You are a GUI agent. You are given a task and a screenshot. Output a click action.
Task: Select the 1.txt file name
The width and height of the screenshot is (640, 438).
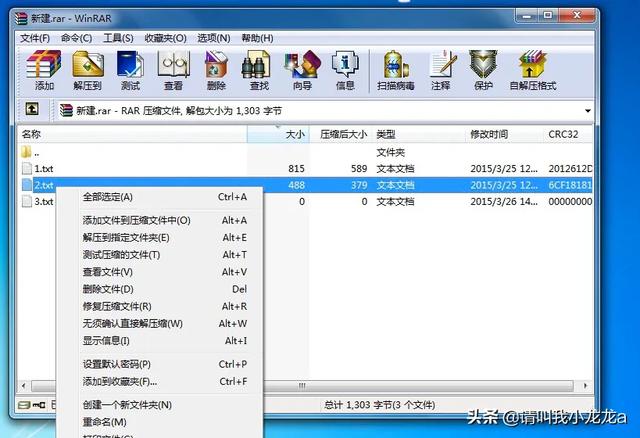[44, 169]
